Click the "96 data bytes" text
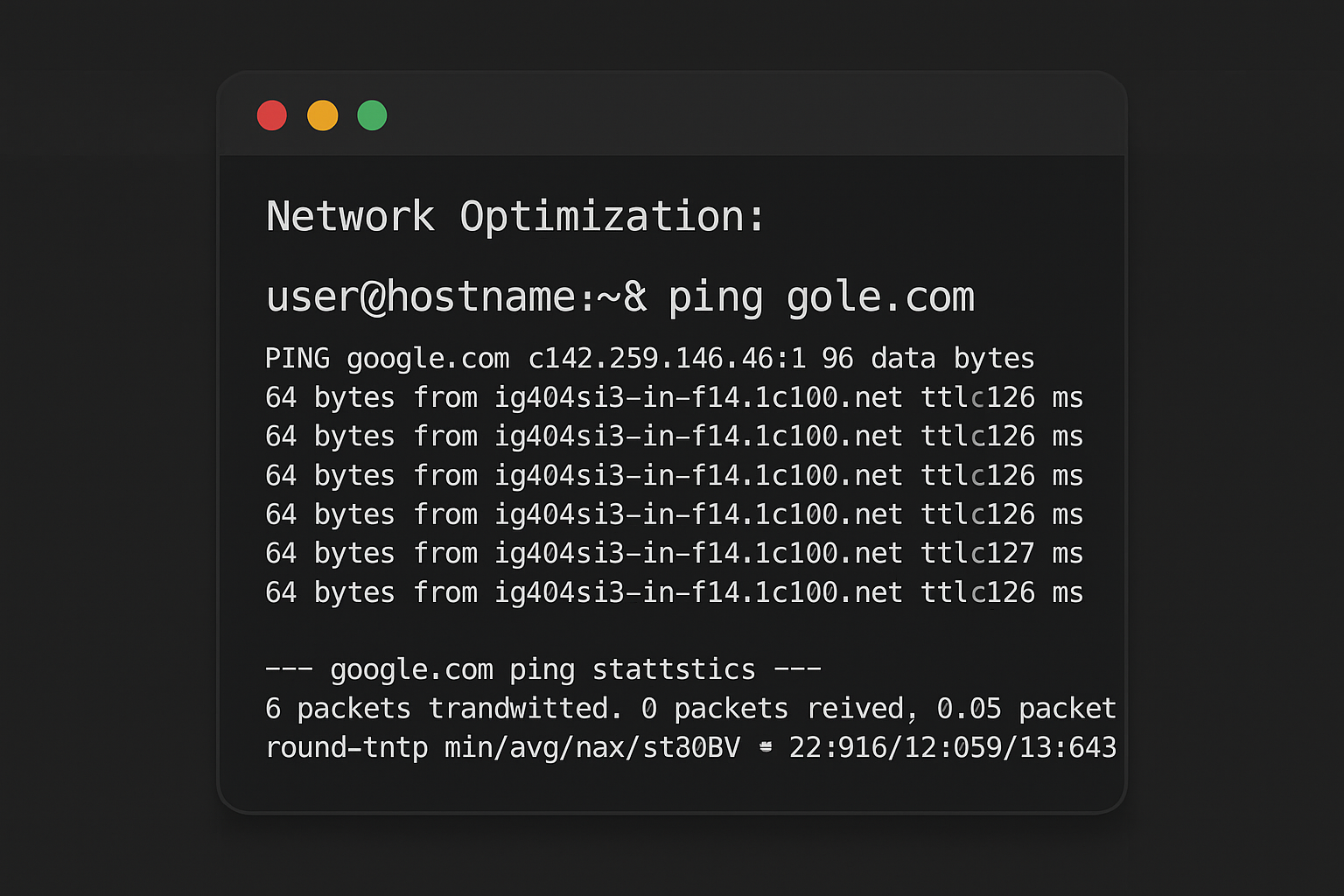1344x896 pixels. 927,359
